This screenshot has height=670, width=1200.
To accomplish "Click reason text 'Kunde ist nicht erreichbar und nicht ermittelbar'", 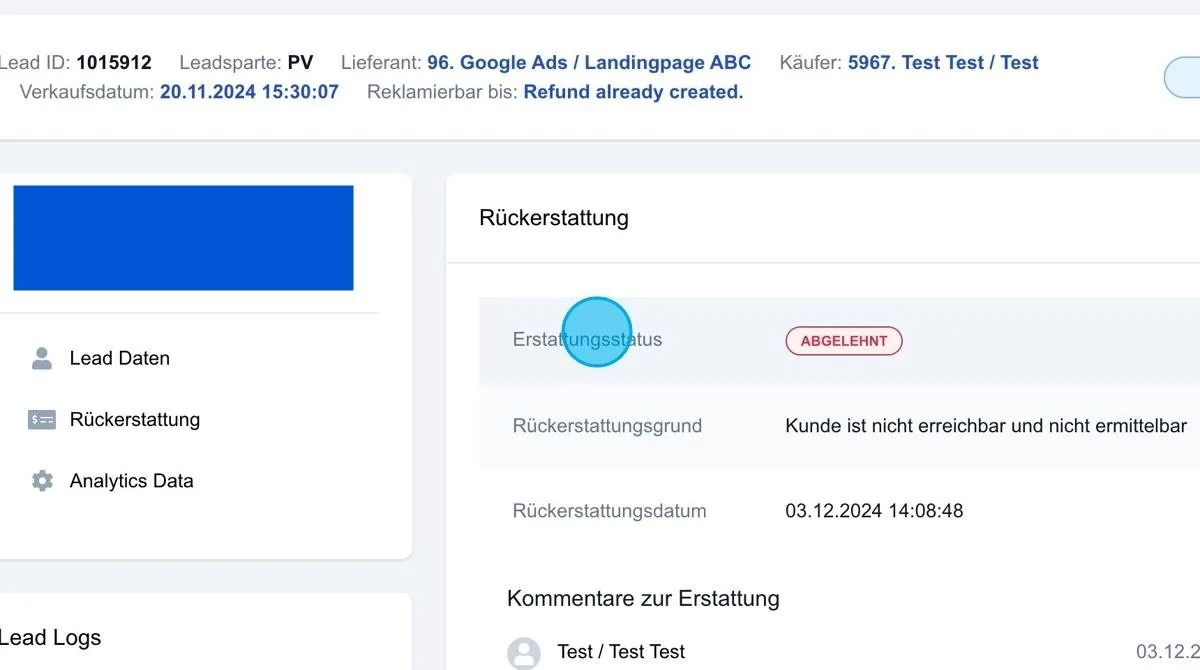I will [986, 426].
